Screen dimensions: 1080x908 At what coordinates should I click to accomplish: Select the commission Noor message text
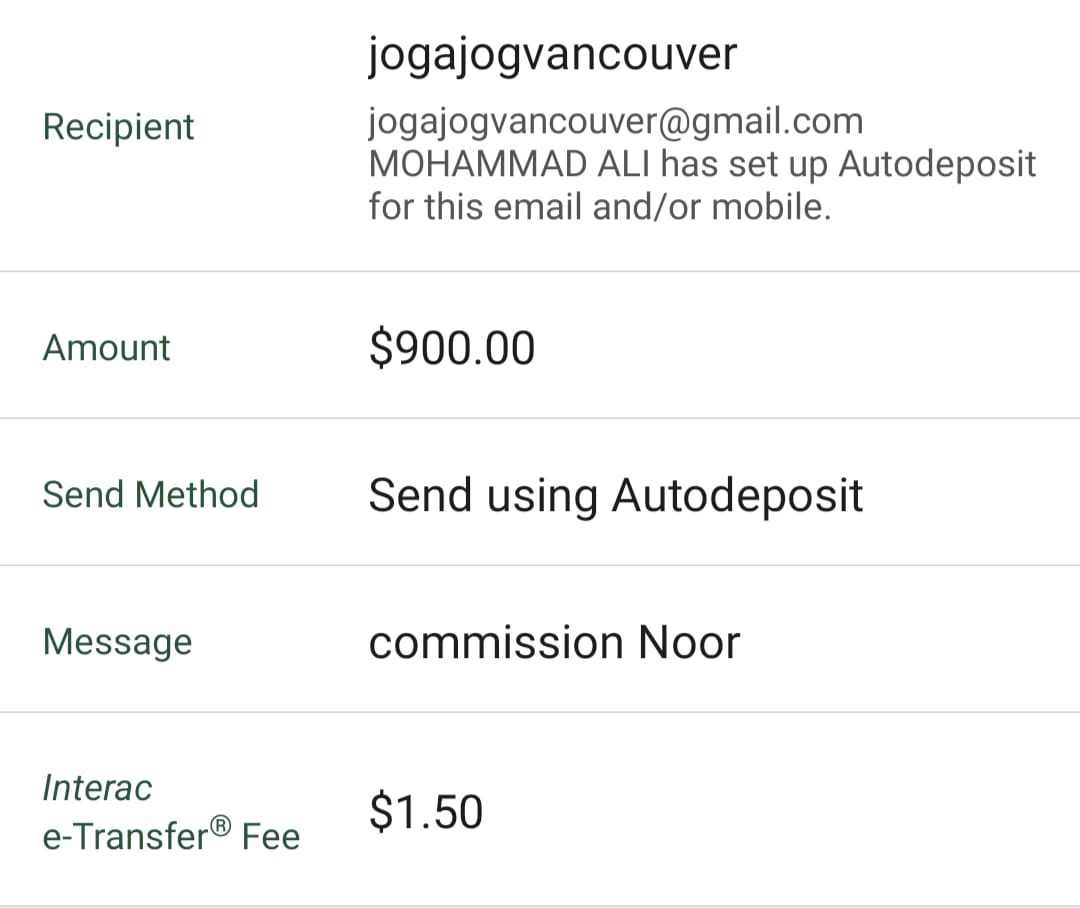[554, 643]
